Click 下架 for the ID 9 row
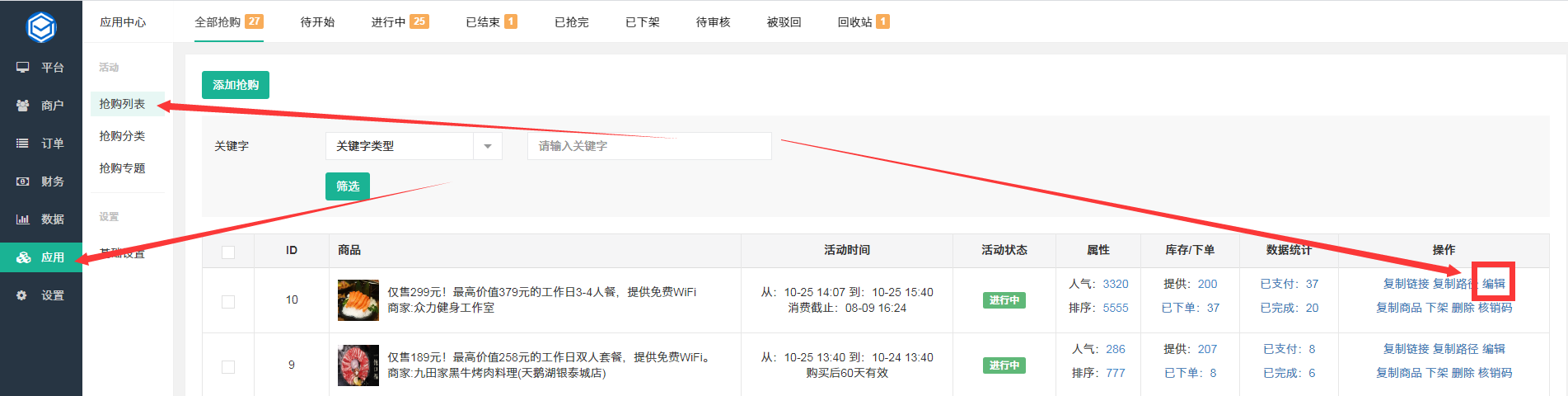This screenshot has width=1568, height=396. click(1437, 373)
